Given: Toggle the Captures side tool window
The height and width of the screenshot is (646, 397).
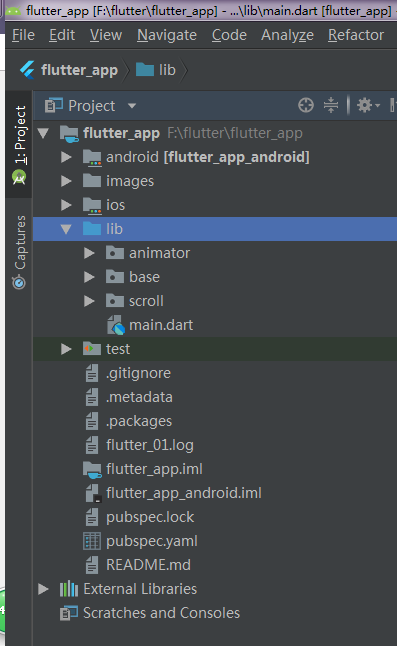Looking at the screenshot, I should point(19,252).
